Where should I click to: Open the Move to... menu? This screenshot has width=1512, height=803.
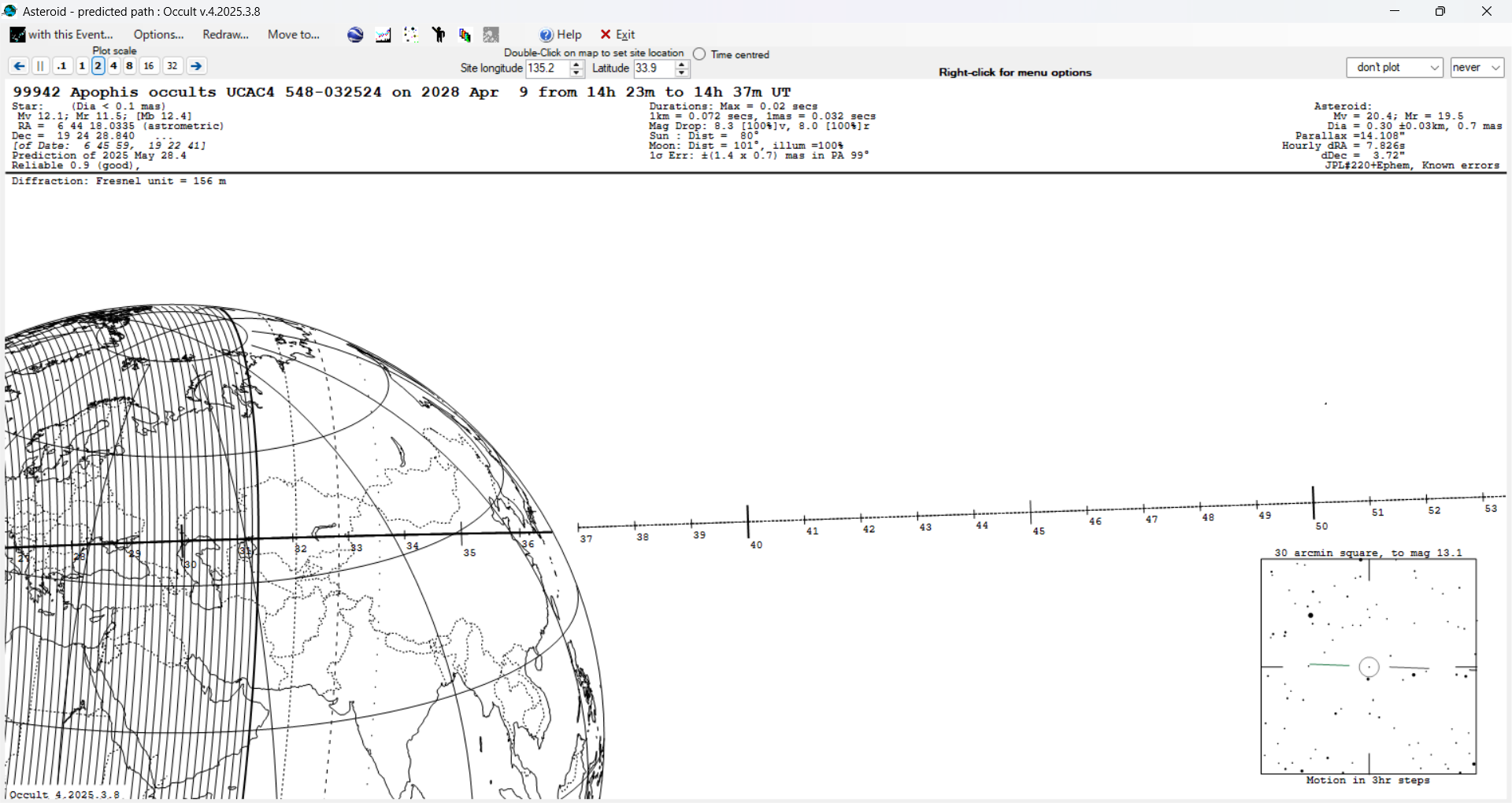tap(294, 35)
